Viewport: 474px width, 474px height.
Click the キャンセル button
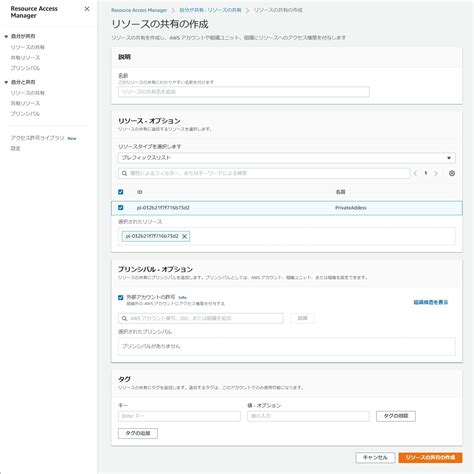point(375,457)
